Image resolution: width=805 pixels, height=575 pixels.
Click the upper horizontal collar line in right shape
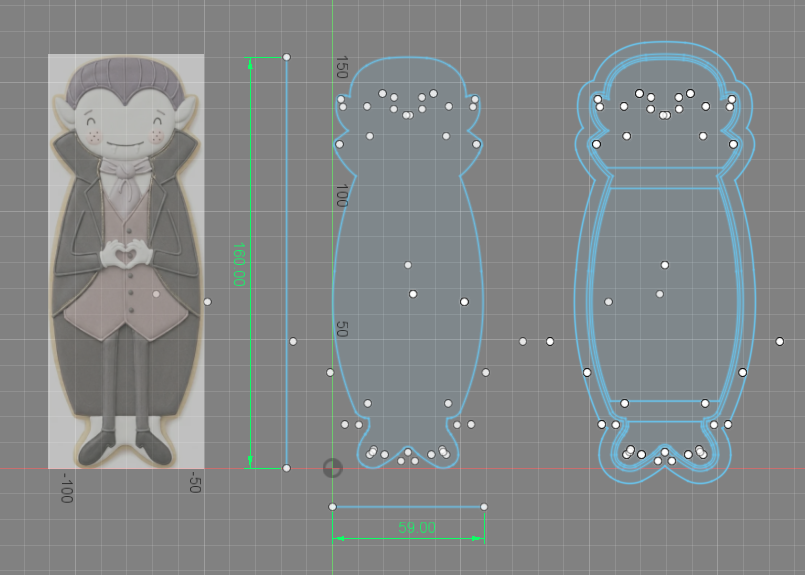click(665, 168)
